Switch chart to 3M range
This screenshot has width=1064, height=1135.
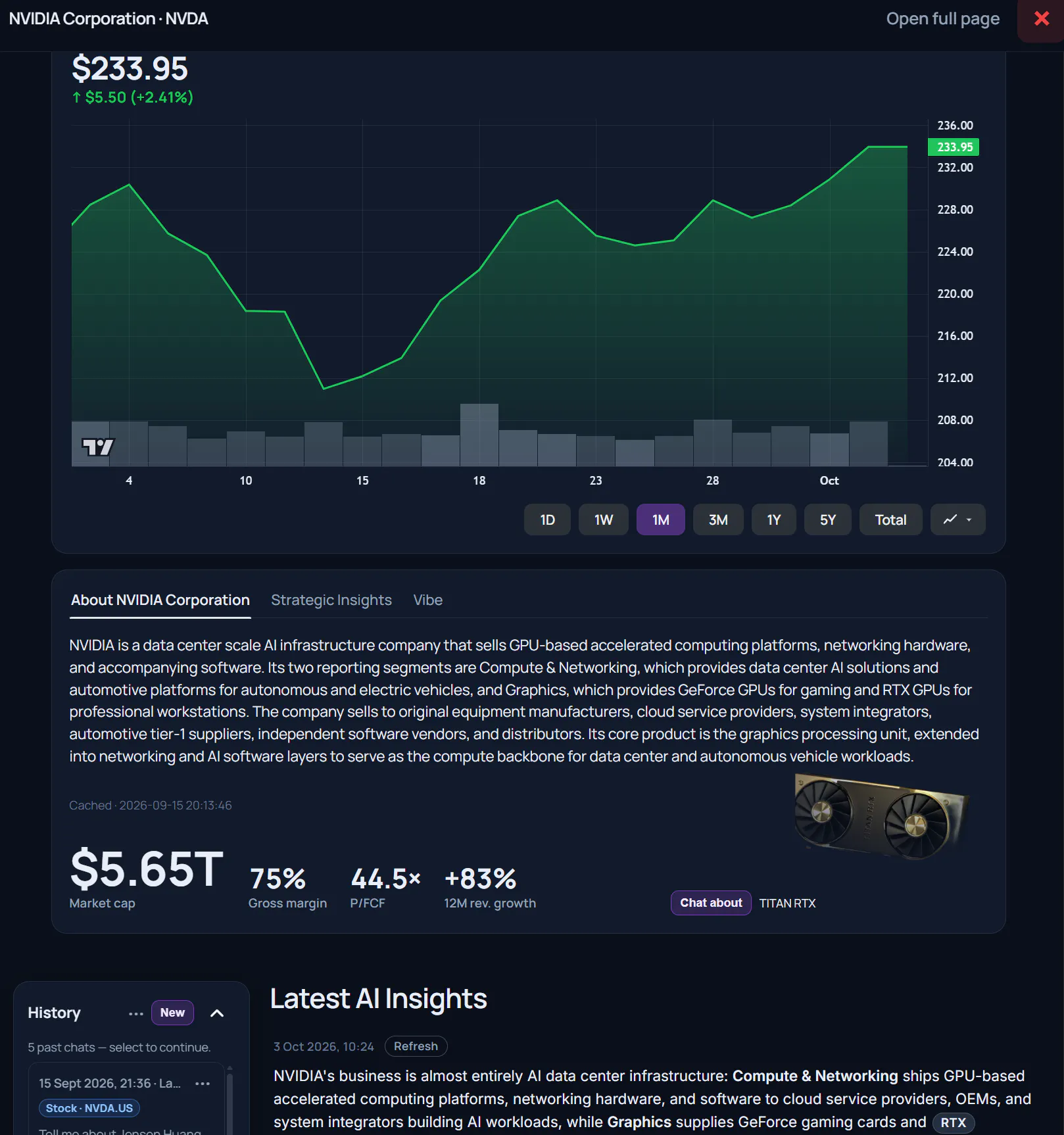coord(717,519)
